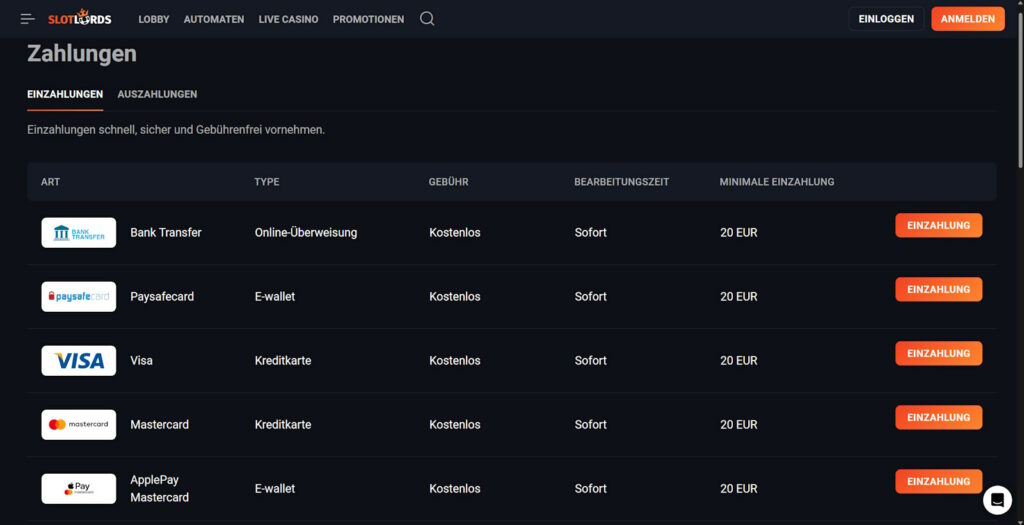Viewport: 1024px width, 525px height.
Task: Click the Visa card logo
Action: pos(79,361)
